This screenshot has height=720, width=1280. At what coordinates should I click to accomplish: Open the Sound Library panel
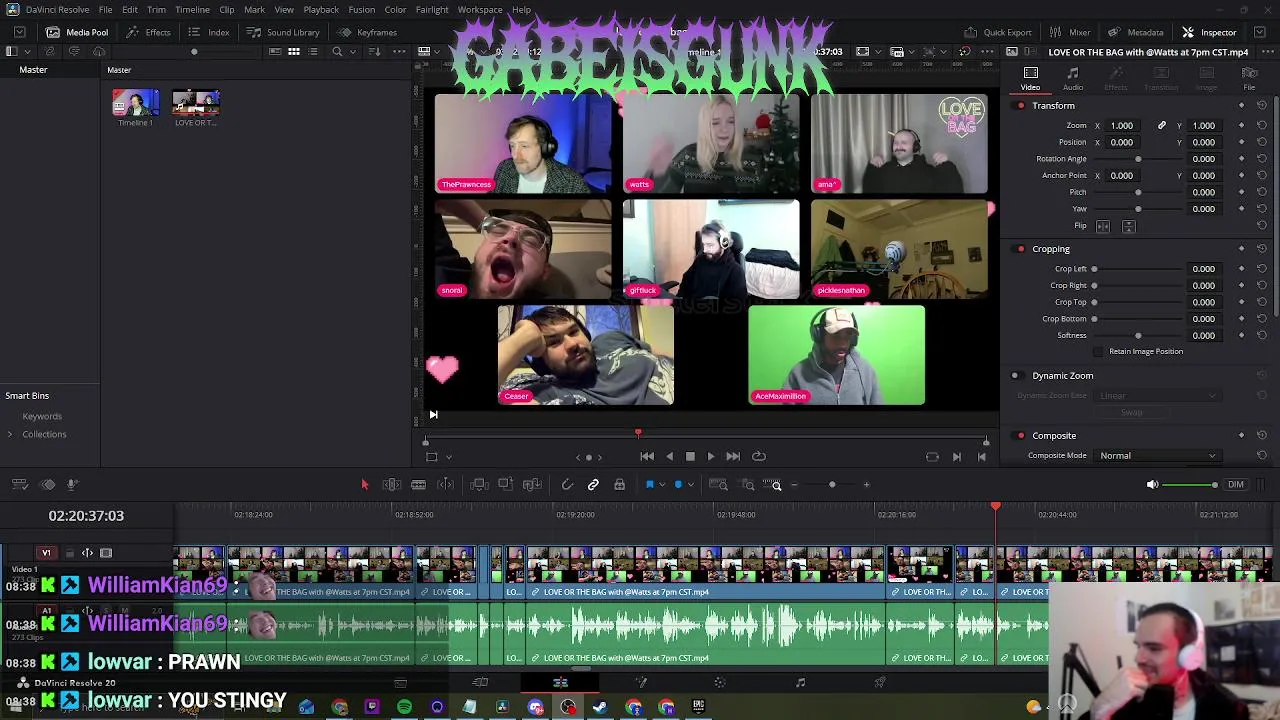click(283, 32)
